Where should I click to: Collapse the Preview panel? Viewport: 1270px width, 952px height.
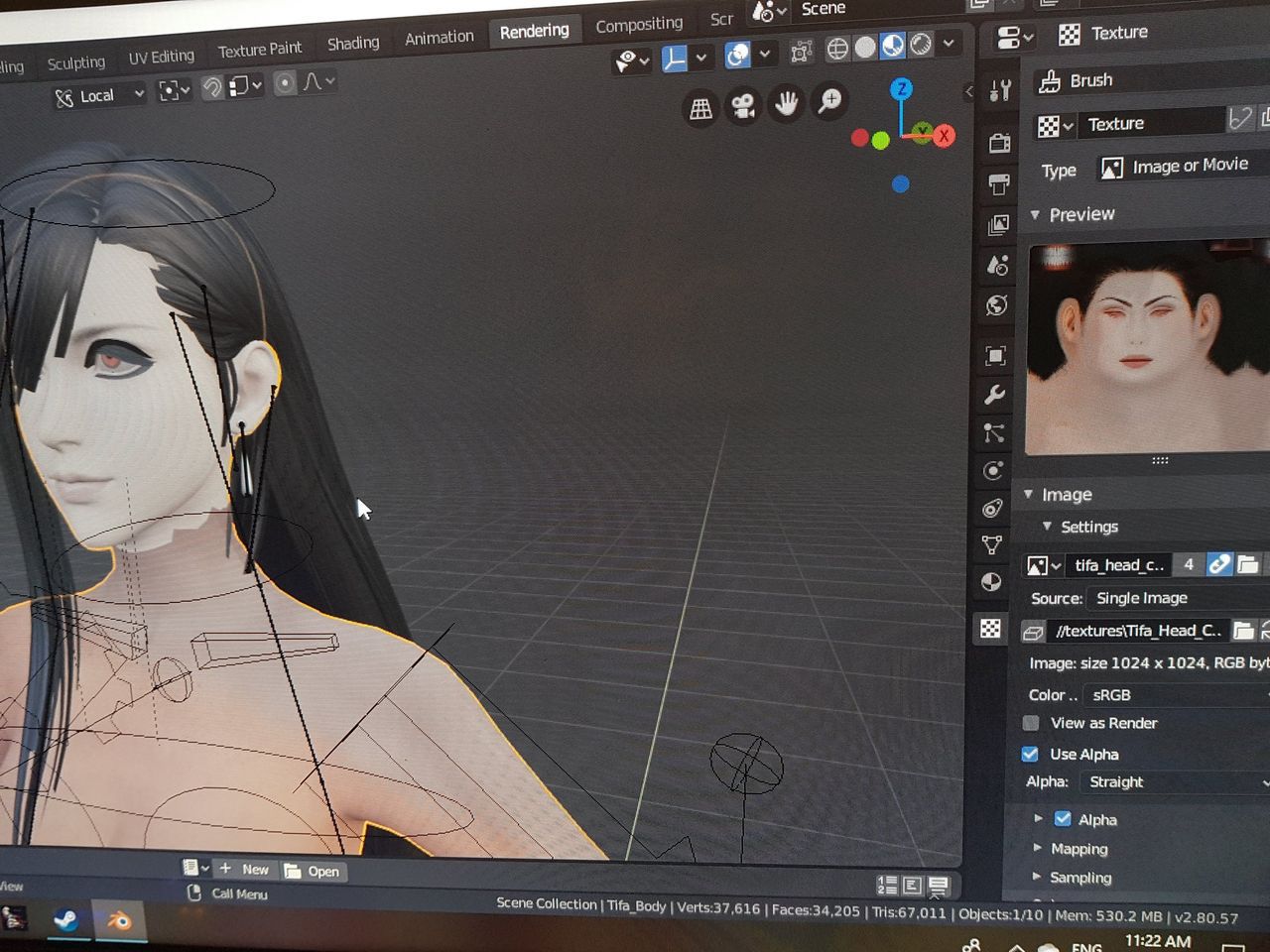pos(1035,215)
